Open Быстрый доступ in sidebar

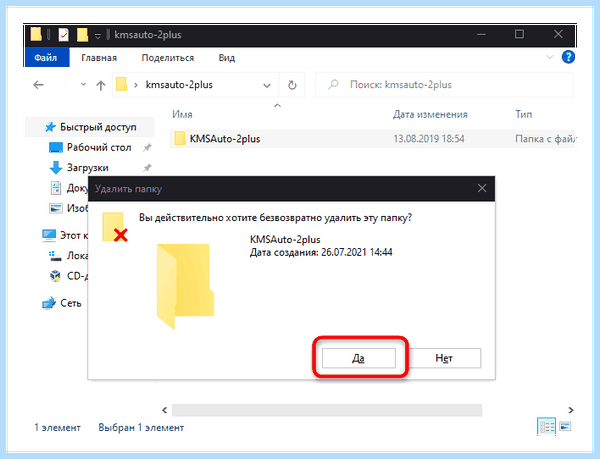(x=90, y=127)
